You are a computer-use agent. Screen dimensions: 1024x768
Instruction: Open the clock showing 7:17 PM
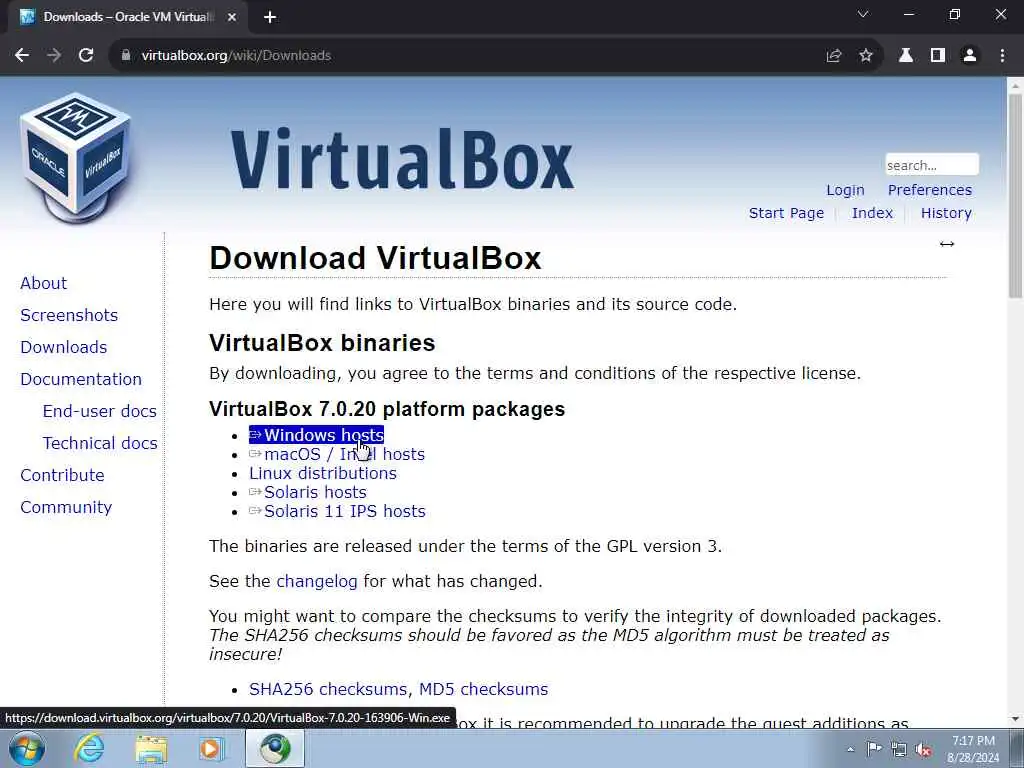point(973,749)
